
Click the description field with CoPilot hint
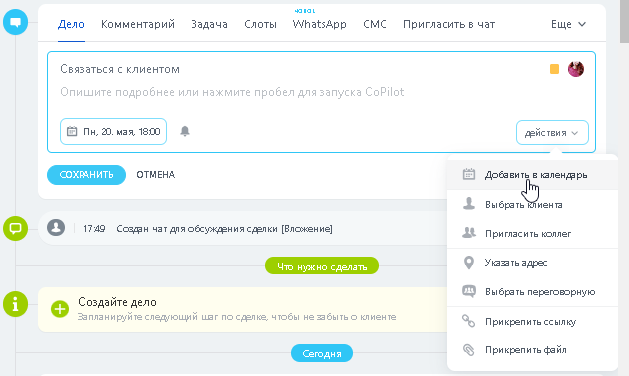point(232,92)
